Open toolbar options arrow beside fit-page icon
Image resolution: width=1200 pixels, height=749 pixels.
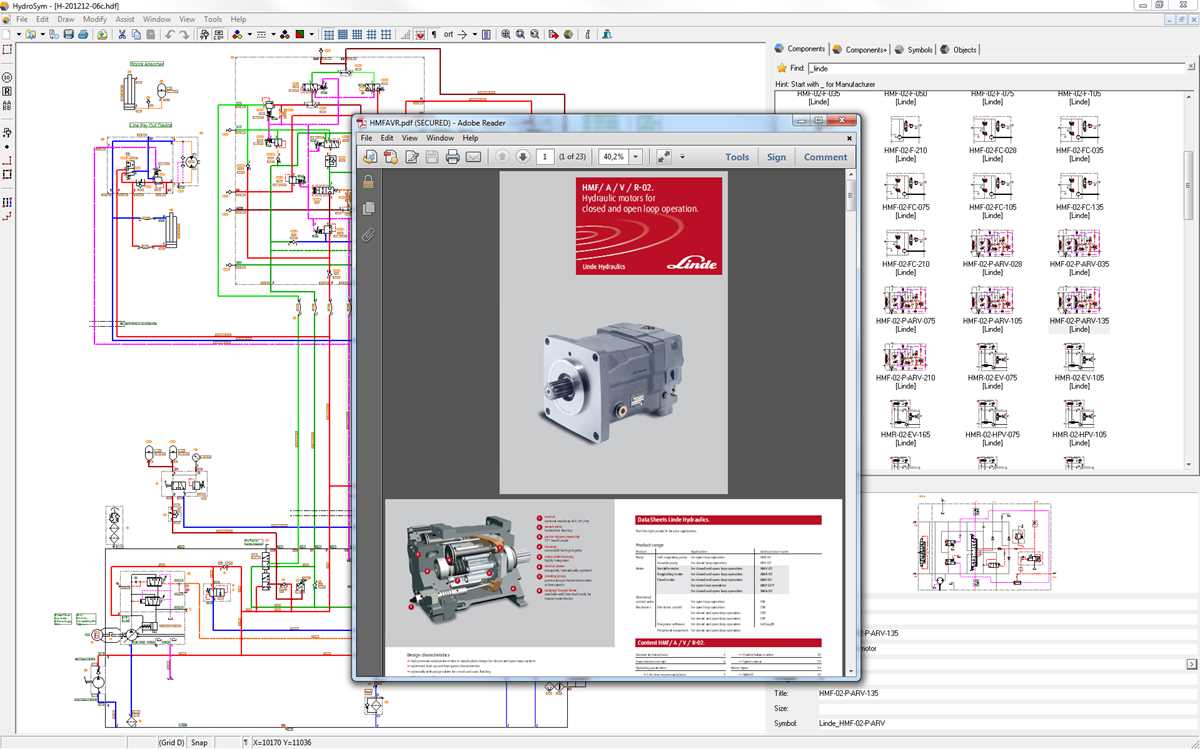pyautogui.click(x=683, y=157)
